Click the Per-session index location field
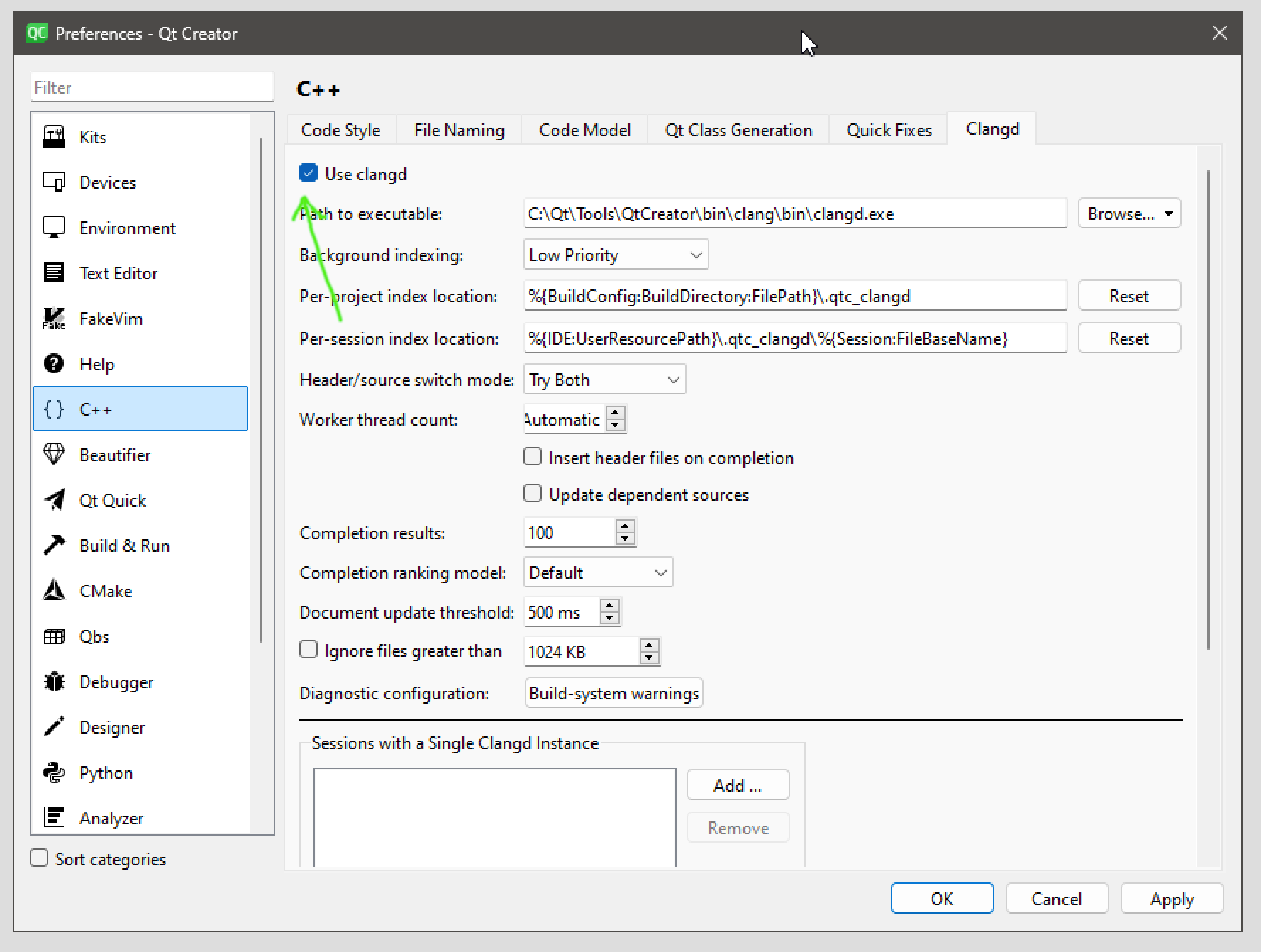The height and width of the screenshot is (952, 1261). pyautogui.click(x=795, y=338)
